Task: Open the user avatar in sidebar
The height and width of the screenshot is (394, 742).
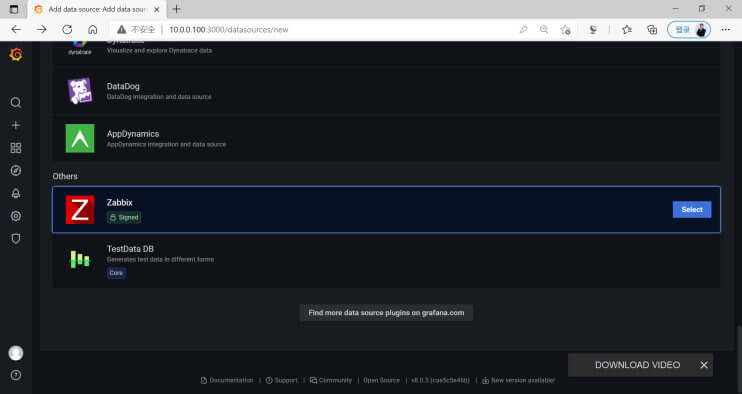Action: (x=16, y=353)
